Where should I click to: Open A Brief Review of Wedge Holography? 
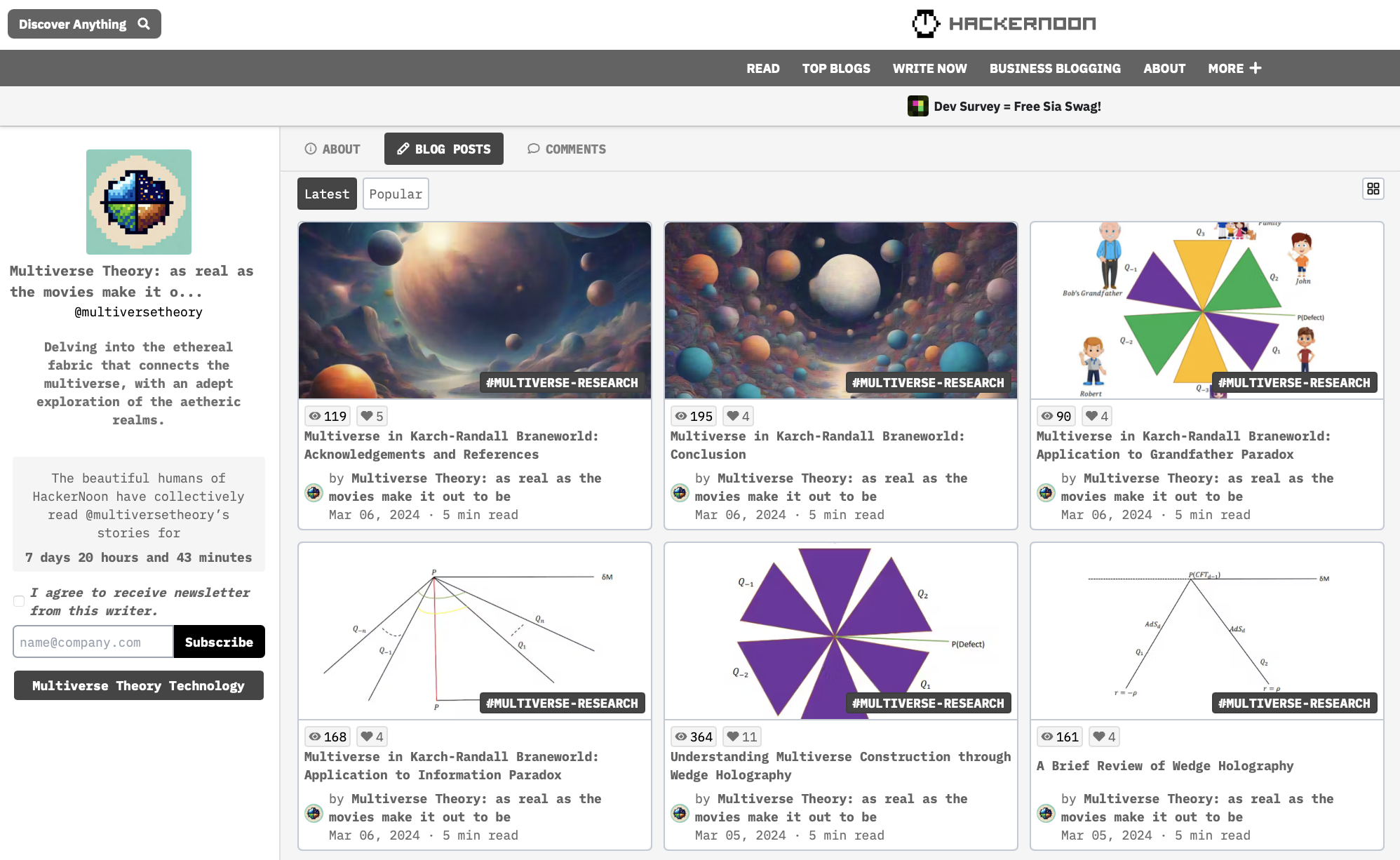(1165, 765)
